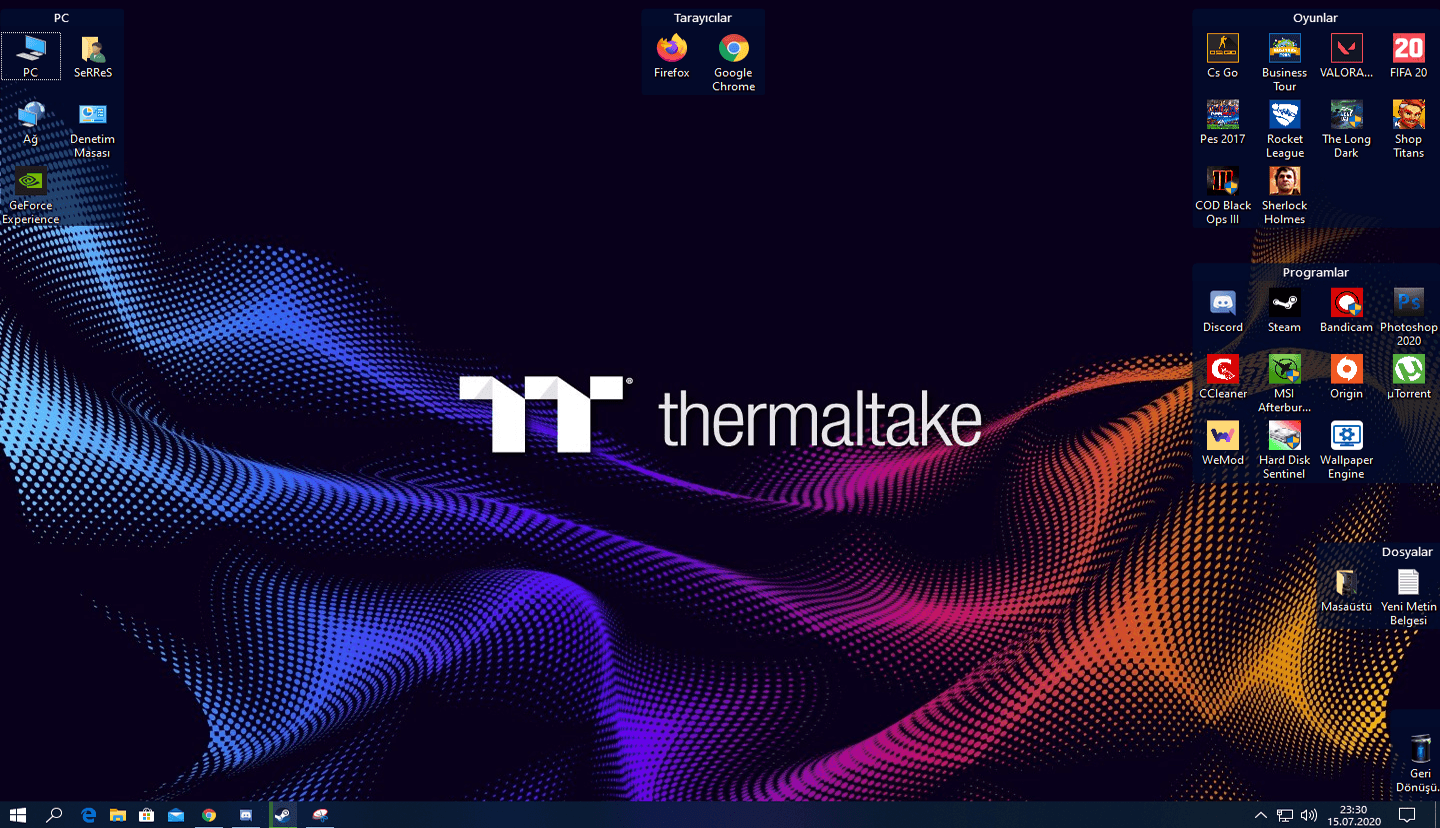The width and height of the screenshot is (1440, 828).
Task: Switch to Discord on the taskbar
Action: click(x=246, y=815)
